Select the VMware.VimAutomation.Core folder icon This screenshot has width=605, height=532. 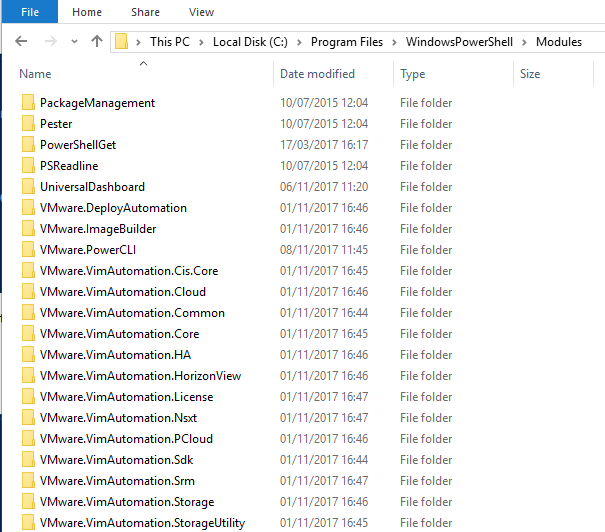click(28, 334)
